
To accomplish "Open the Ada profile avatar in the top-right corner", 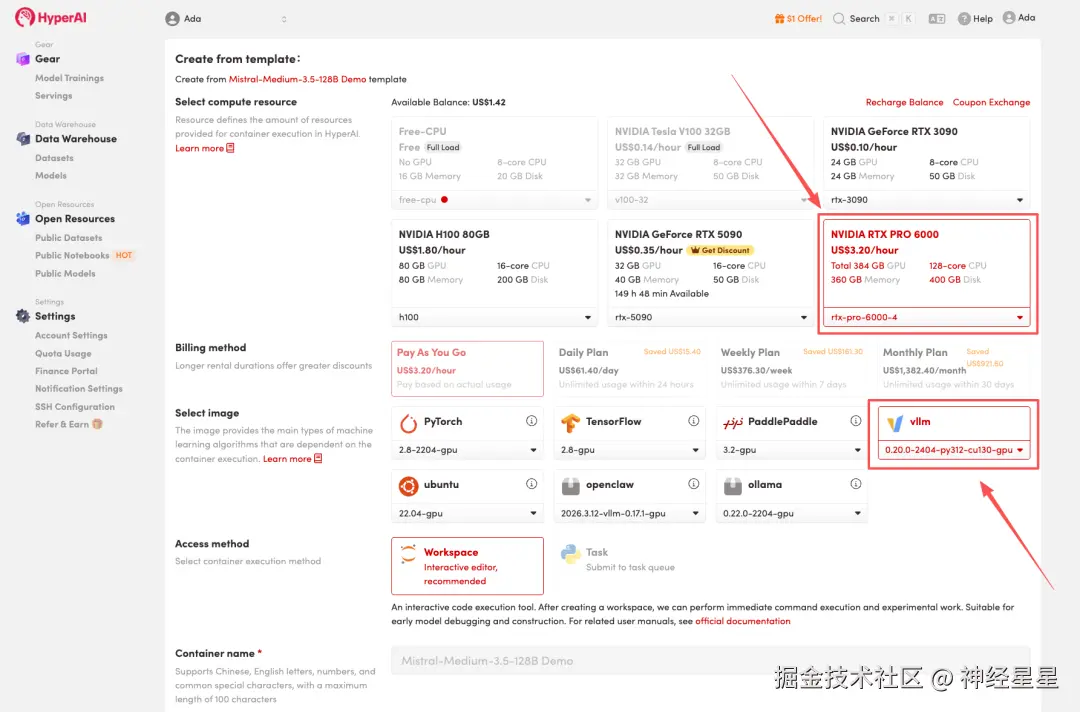I will (x=1009, y=18).
